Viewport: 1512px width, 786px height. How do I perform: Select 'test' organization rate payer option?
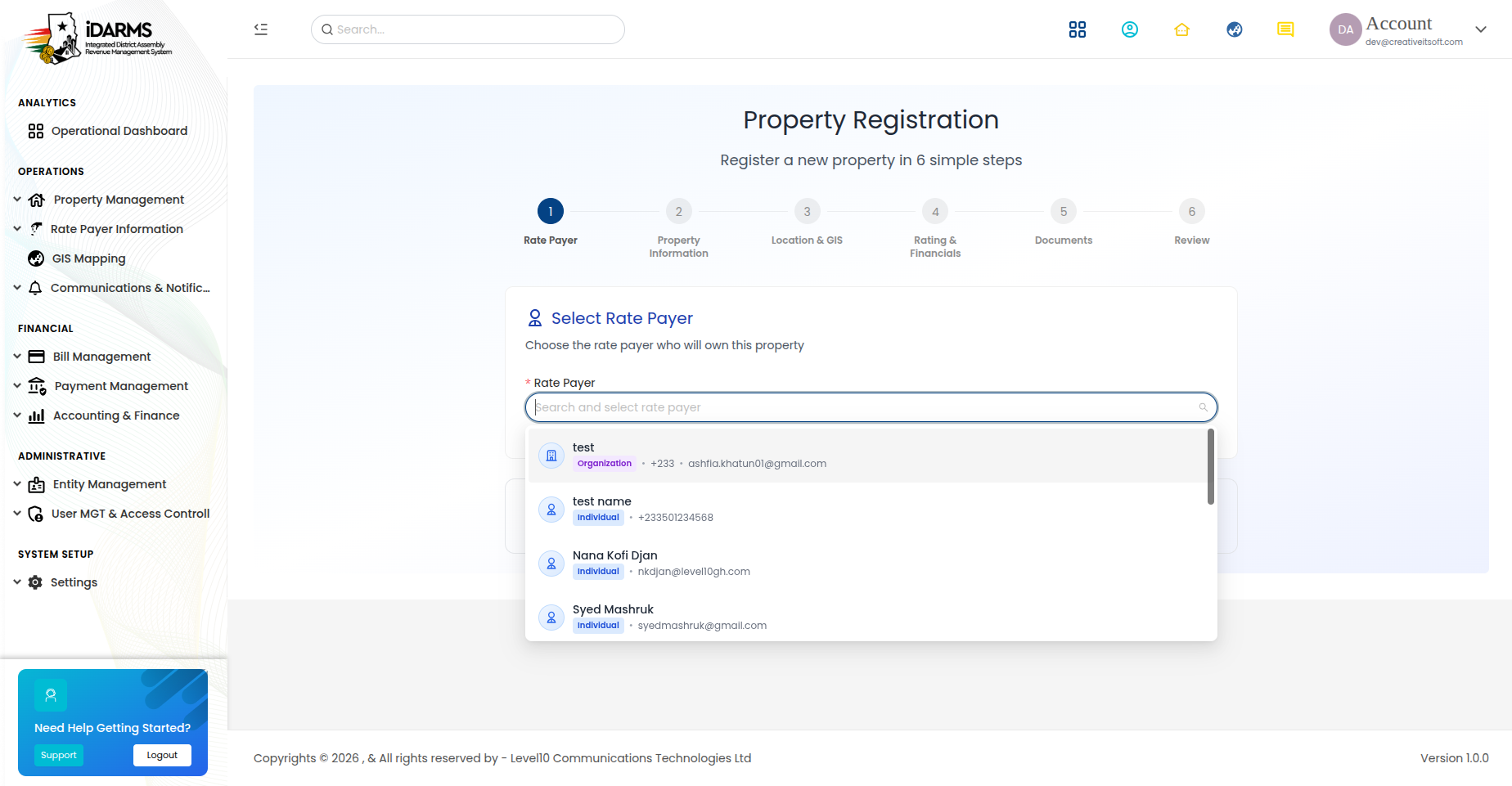867,456
